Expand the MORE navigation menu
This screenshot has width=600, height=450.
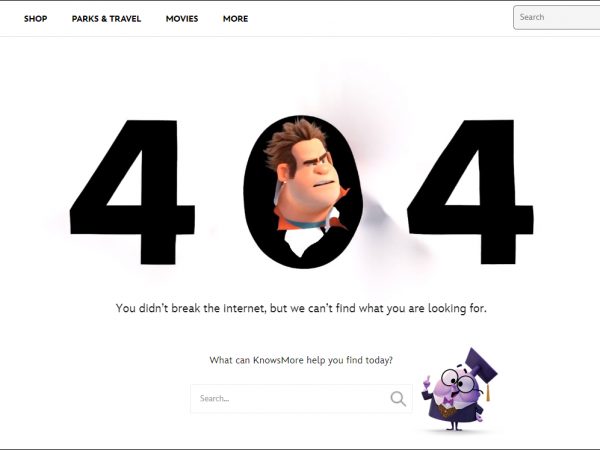[235, 19]
